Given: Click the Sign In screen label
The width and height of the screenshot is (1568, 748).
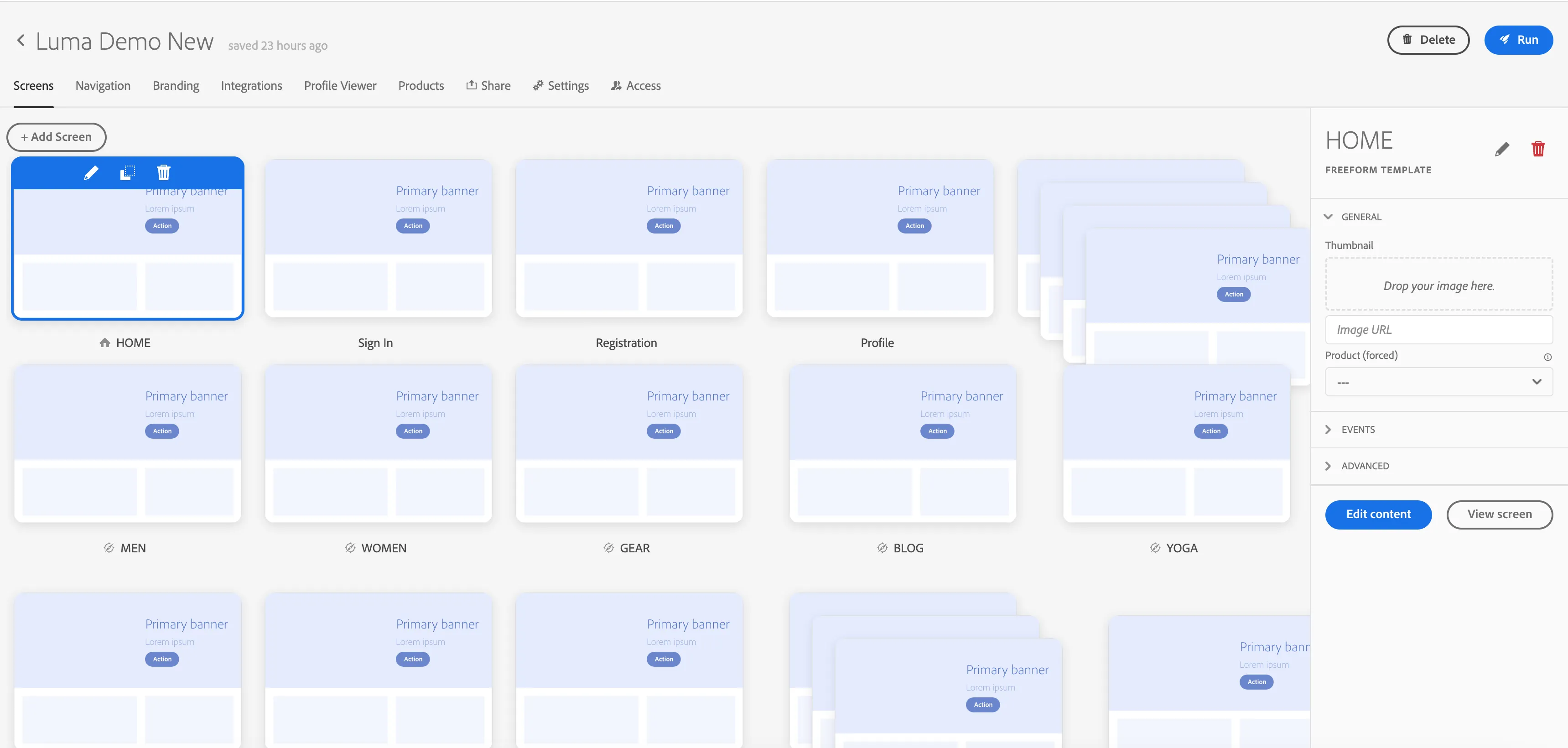Looking at the screenshot, I should [x=375, y=343].
